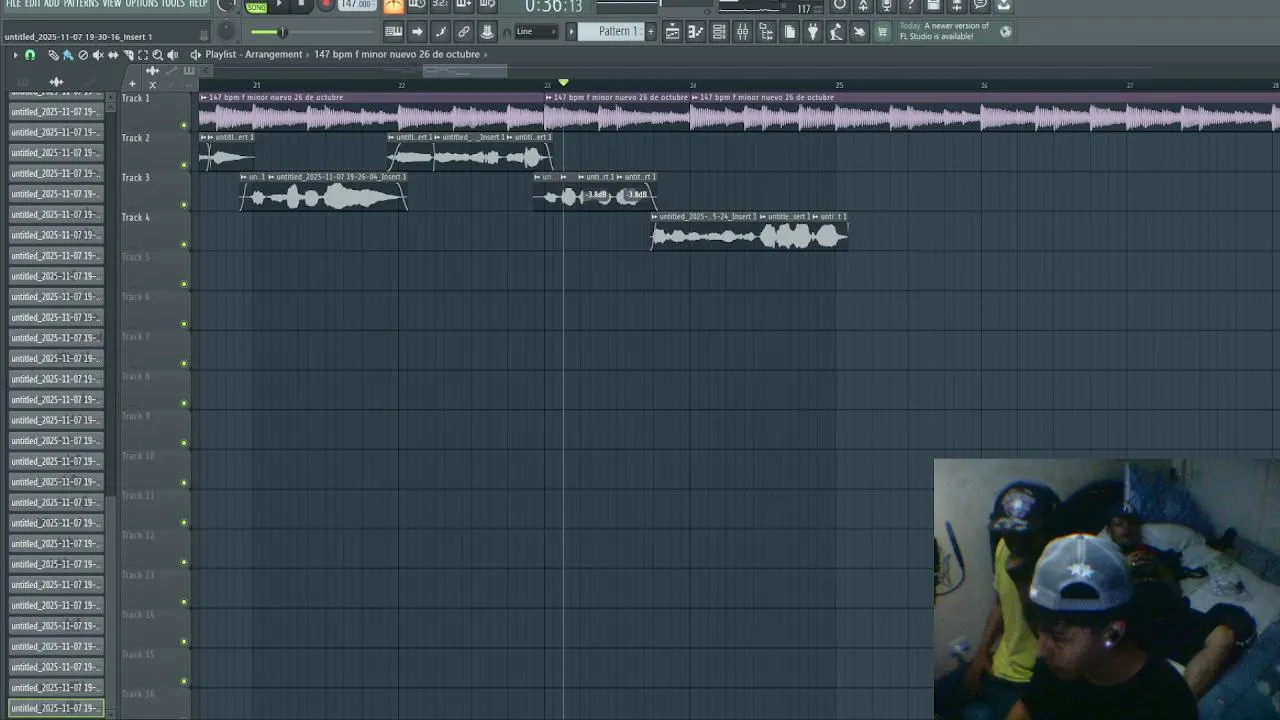Open the TOOLS menu
This screenshot has width=1280, height=720.
pos(174,4)
